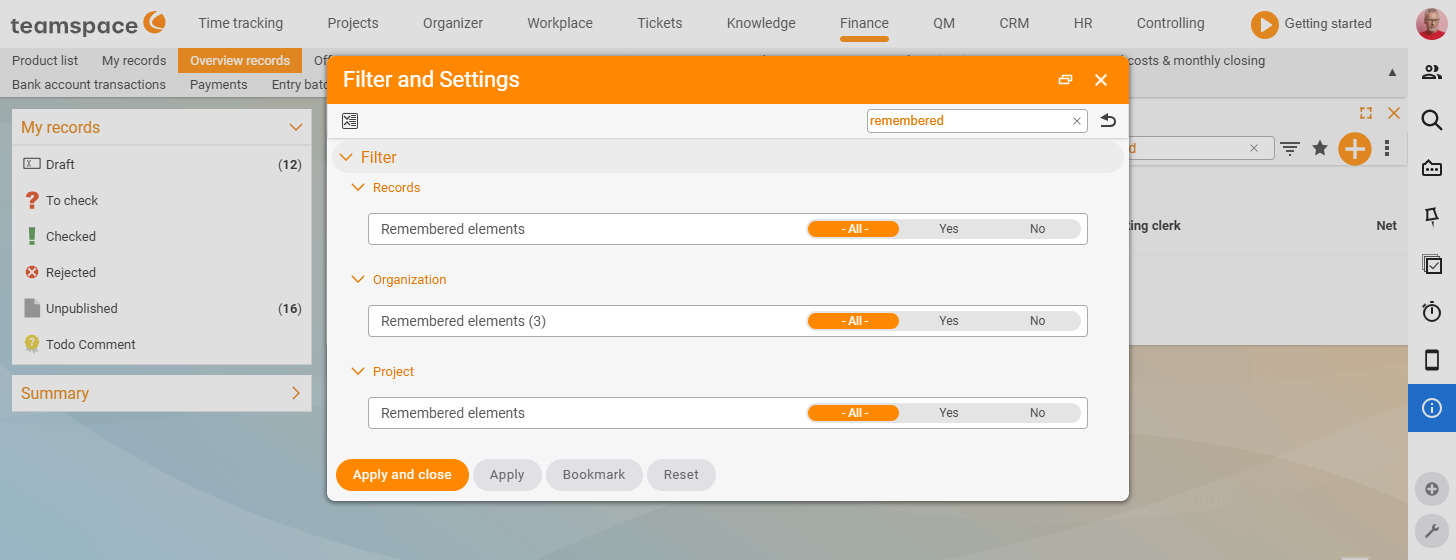1456x560 pixels.
Task: Select Yes for Organization remembered elements
Action: pos(948,321)
